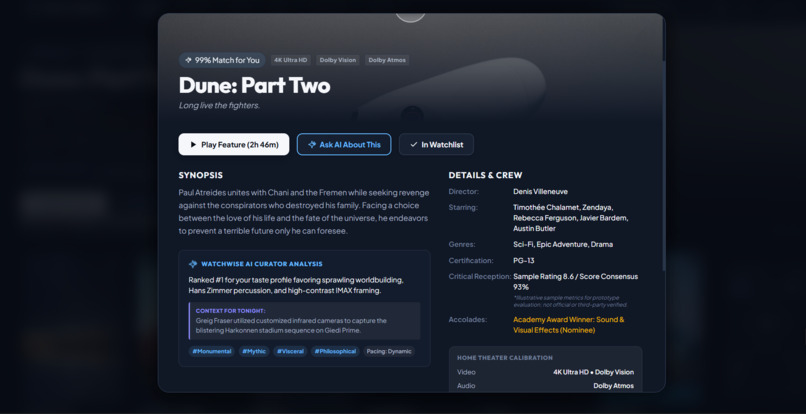Click sparkle icon in match badge
The width and height of the screenshot is (806, 414).
pyautogui.click(x=189, y=60)
